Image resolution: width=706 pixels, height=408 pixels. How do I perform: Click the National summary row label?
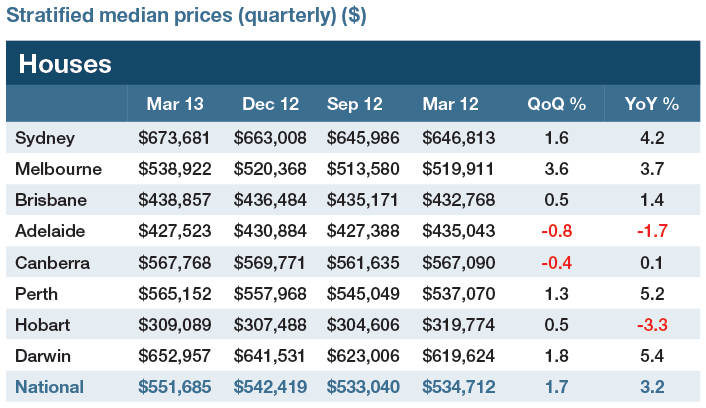(50, 386)
